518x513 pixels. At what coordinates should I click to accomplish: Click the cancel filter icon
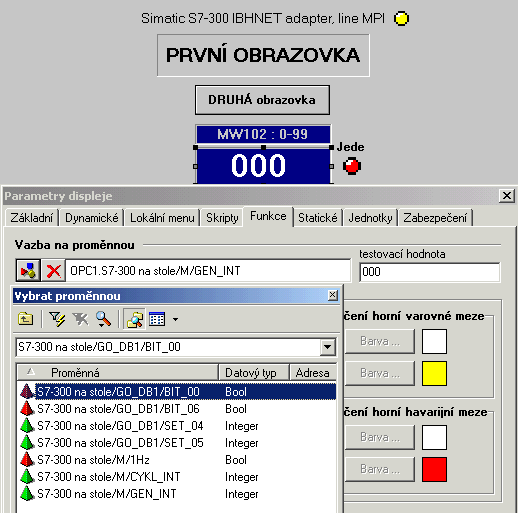tap(80, 319)
